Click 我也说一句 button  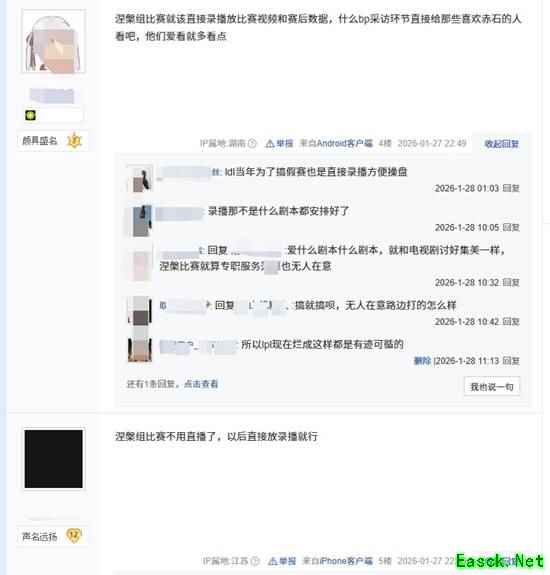click(492, 387)
